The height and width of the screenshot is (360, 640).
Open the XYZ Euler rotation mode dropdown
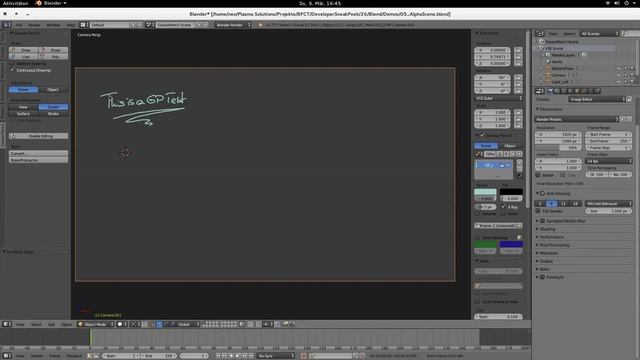[499, 98]
